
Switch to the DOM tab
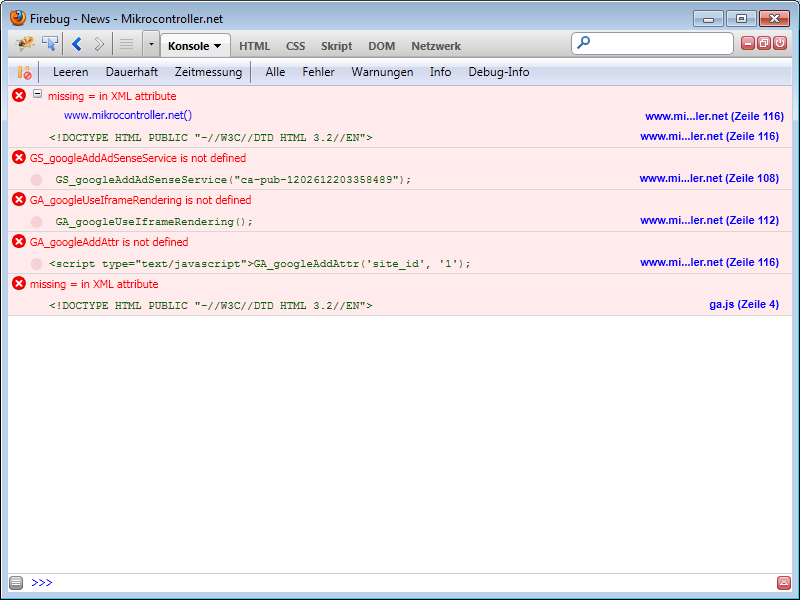coord(382,46)
